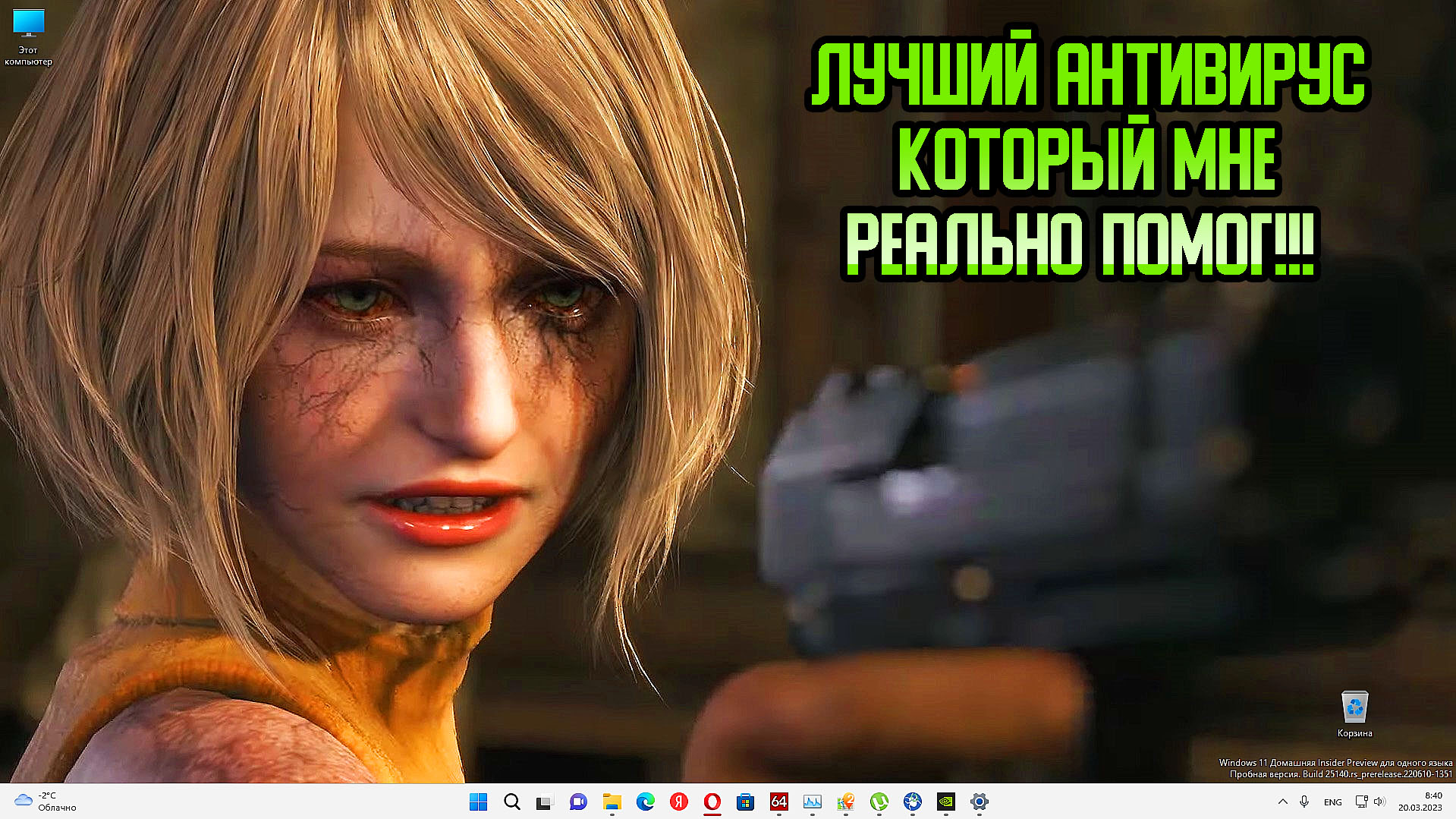Open Yandex Browser from the taskbar
The width and height of the screenshot is (1456, 819).
coord(678,802)
